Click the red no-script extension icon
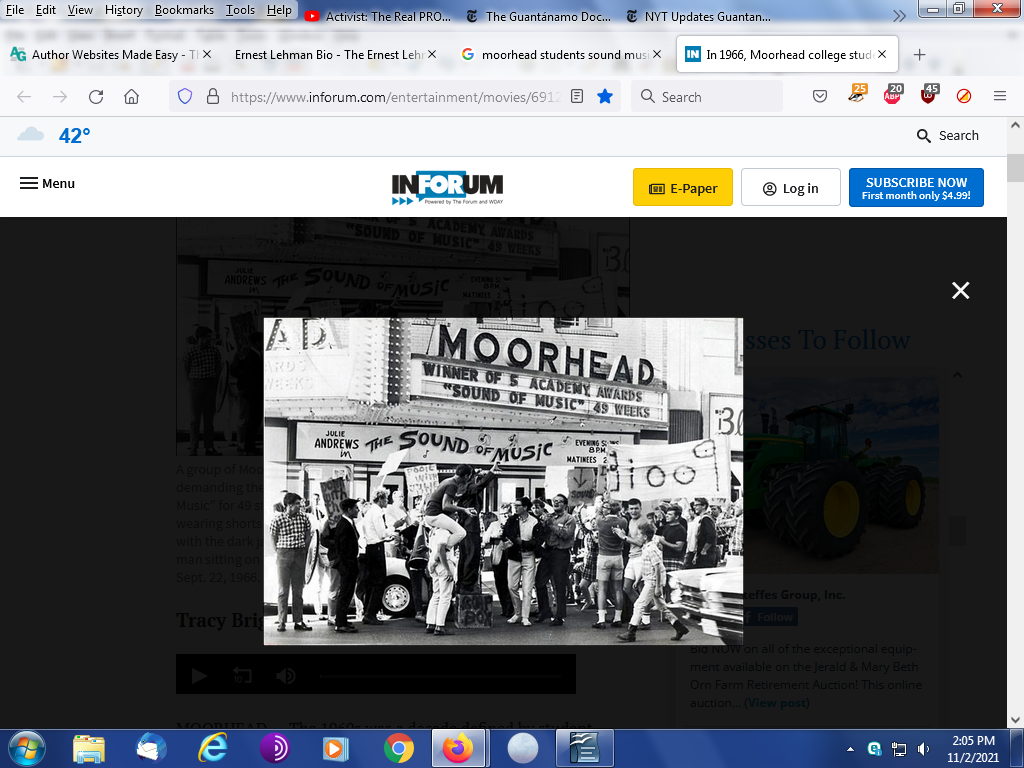This screenshot has height=768, width=1024. [964, 97]
